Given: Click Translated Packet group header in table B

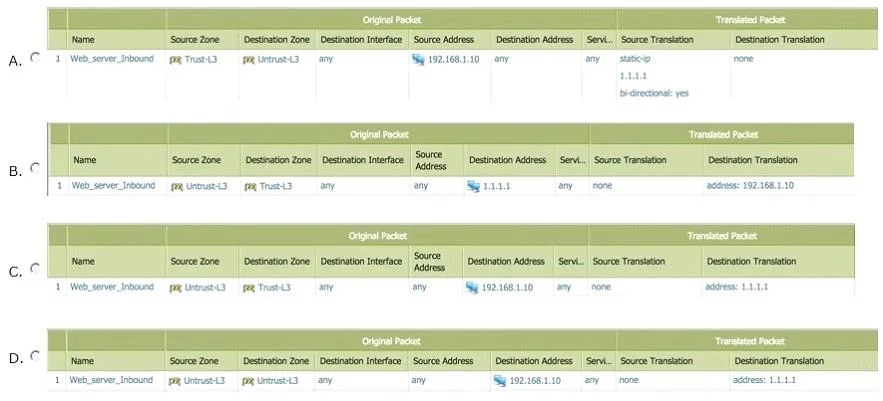Looking at the screenshot, I should 723,135.
